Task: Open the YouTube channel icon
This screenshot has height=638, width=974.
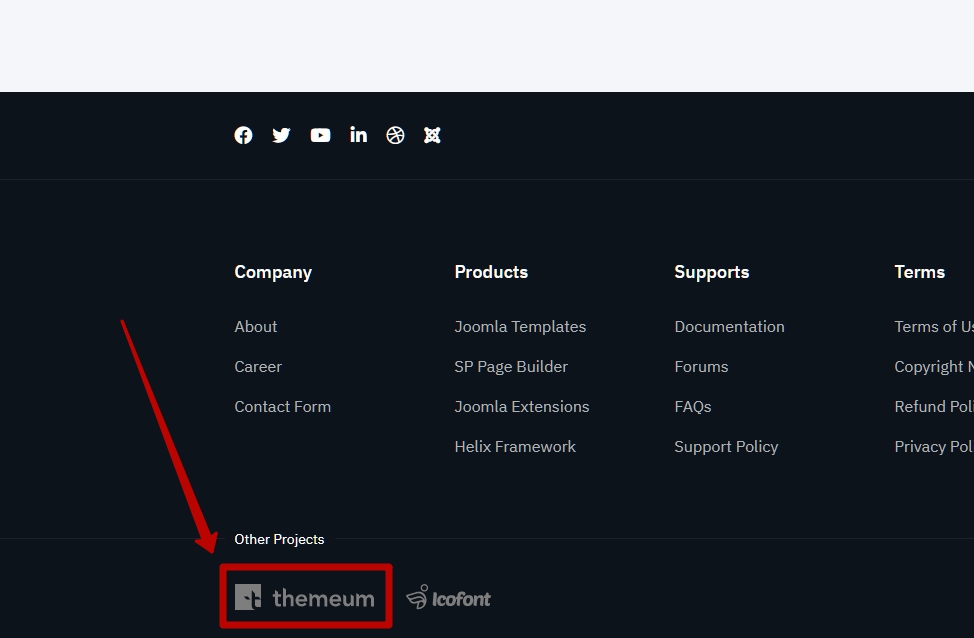Action: tap(320, 135)
